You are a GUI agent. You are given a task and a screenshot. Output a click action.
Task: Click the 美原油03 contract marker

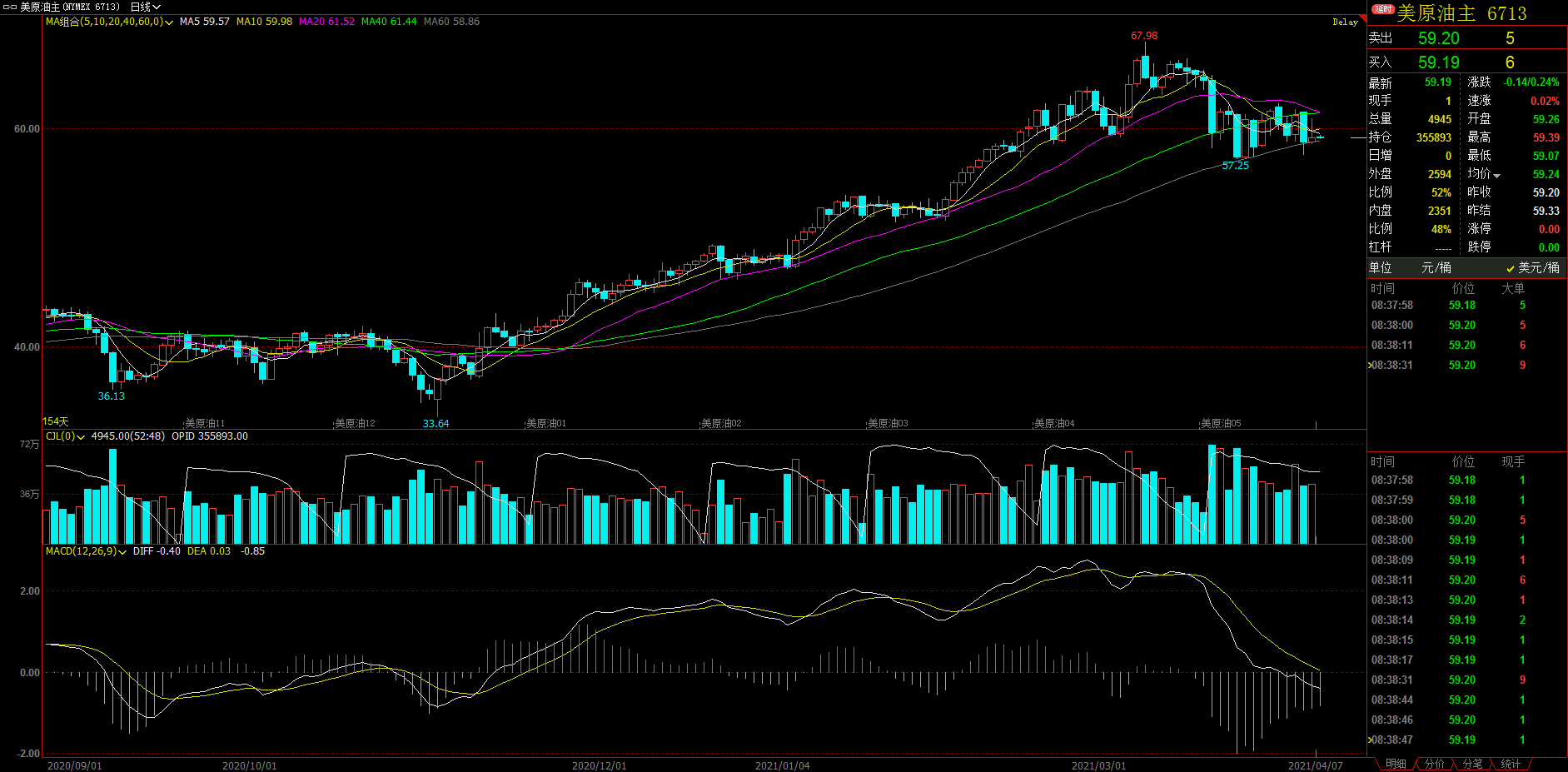(x=888, y=424)
